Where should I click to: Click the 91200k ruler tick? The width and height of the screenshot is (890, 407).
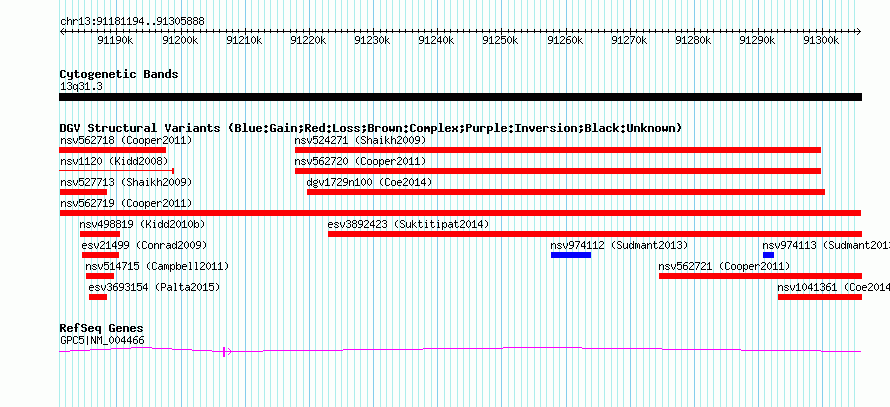tap(180, 40)
